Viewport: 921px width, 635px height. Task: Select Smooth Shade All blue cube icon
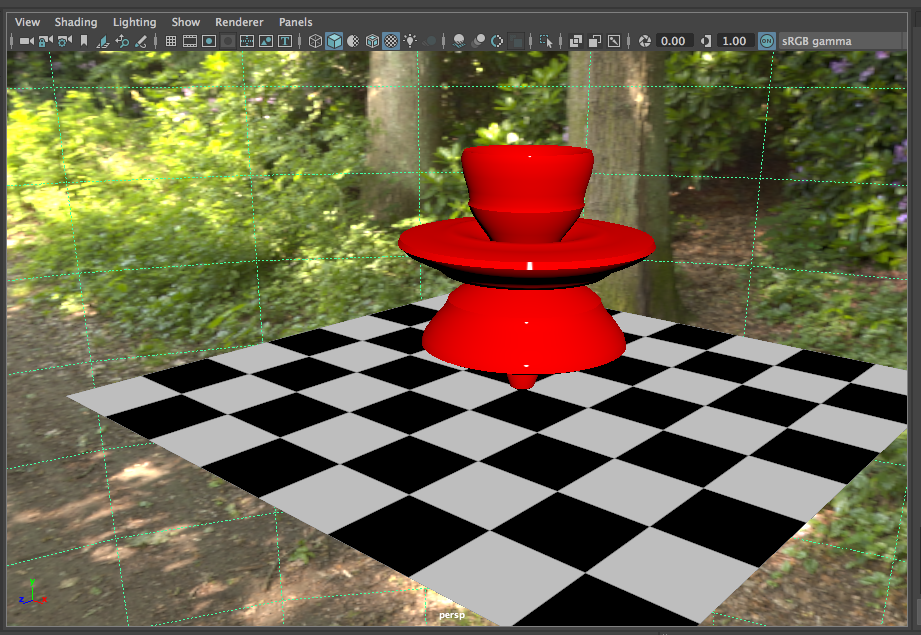click(x=334, y=41)
